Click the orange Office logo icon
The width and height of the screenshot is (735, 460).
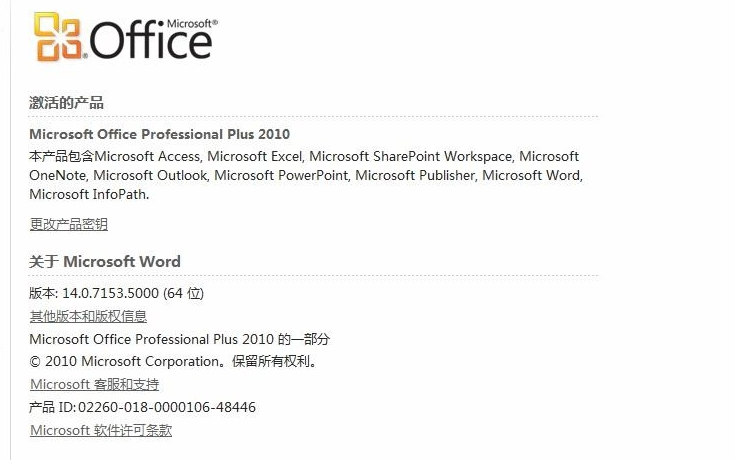click(59, 37)
